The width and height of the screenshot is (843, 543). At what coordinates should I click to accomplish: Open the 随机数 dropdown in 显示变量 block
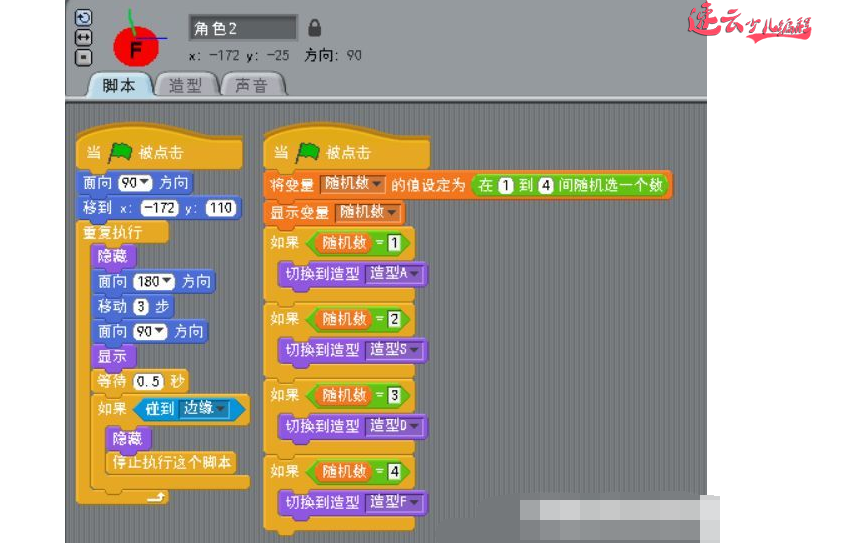tap(392, 213)
